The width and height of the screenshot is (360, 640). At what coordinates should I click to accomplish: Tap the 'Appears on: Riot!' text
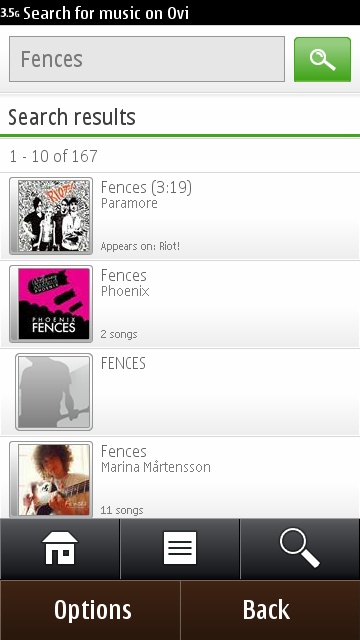[x=140, y=246]
